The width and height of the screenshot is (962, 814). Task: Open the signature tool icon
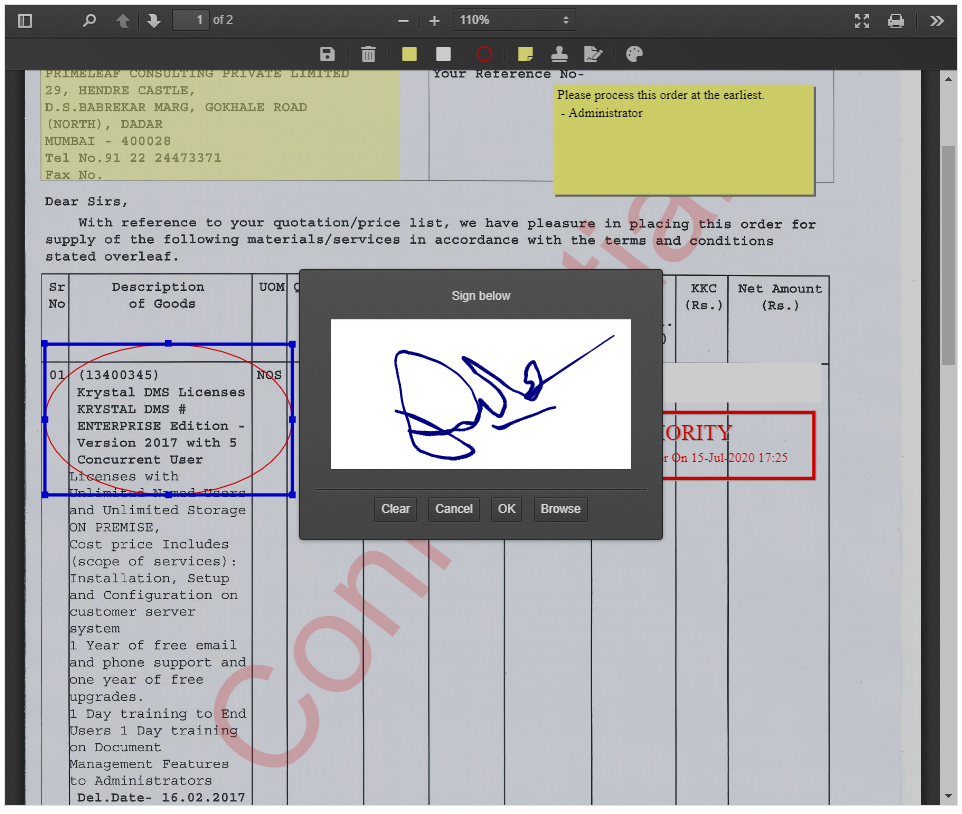pos(593,54)
